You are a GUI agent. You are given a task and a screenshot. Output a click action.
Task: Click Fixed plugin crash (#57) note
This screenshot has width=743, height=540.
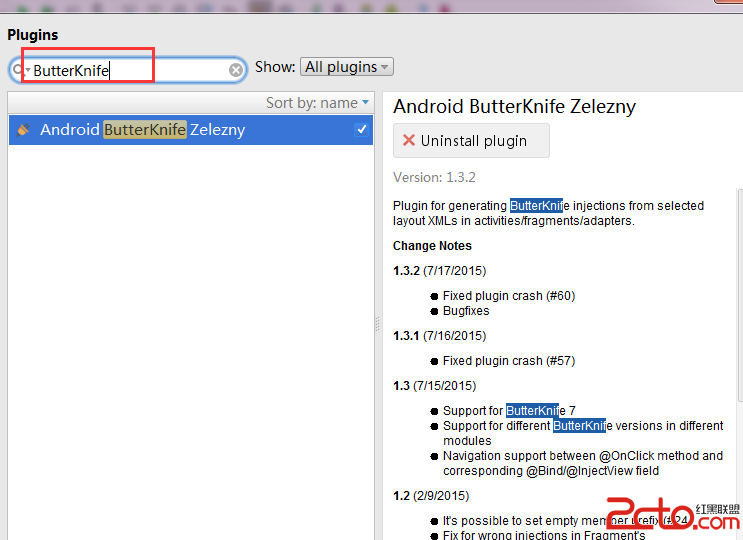tap(509, 361)
